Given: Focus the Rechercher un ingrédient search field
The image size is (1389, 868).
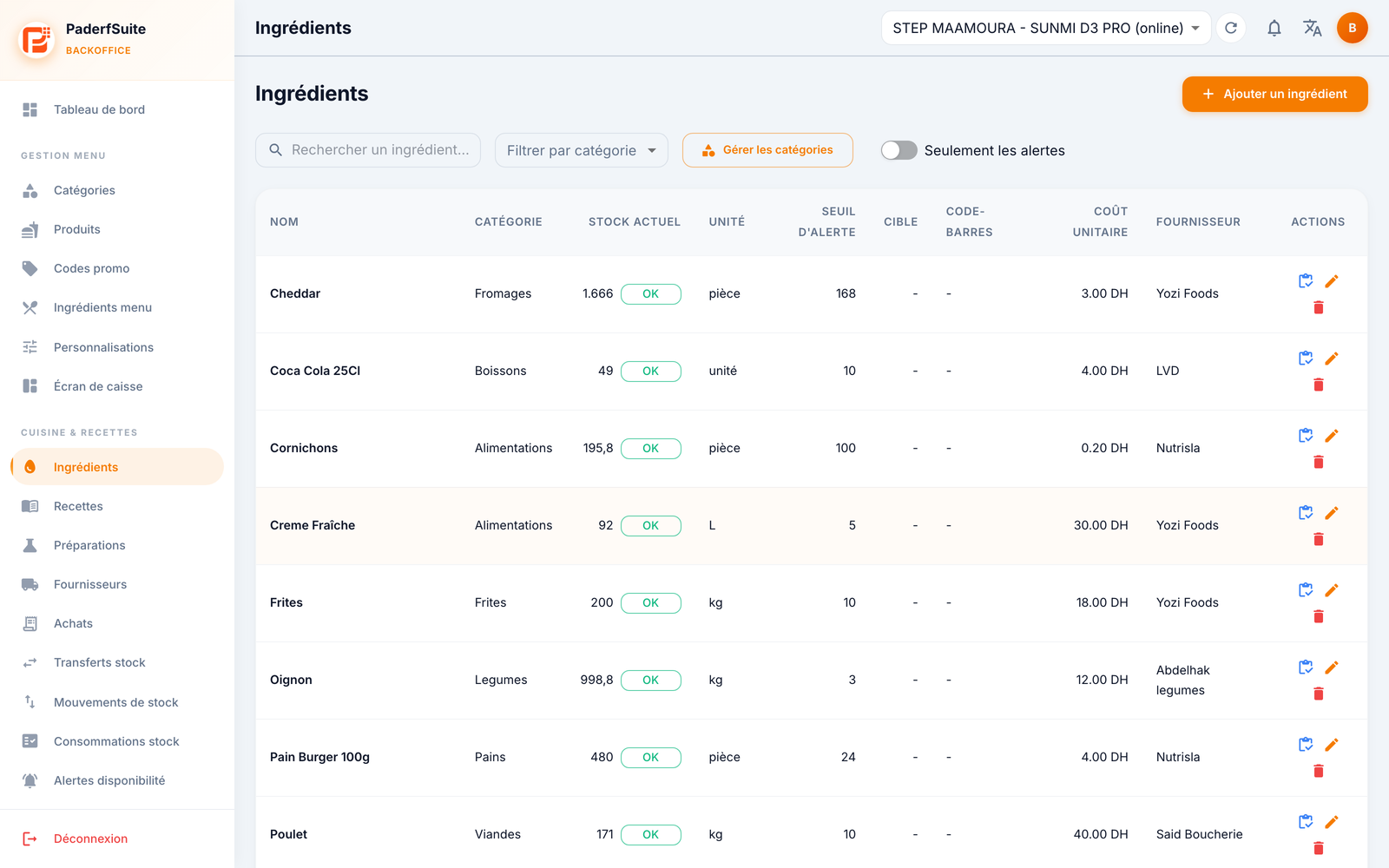Looking at the screenshot, I should pos(368,150).
